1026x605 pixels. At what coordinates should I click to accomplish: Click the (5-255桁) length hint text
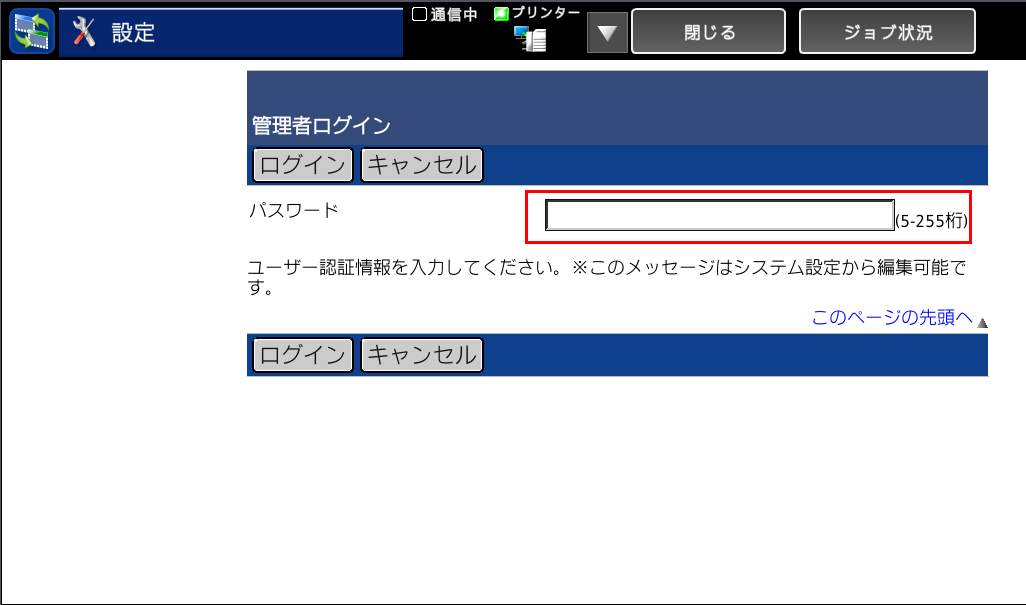click(x=931, y=221)
